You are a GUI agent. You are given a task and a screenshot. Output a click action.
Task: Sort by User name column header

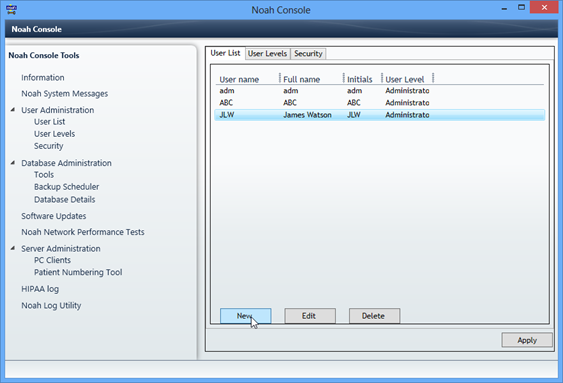pyautogui.click(x=239, y=79)
